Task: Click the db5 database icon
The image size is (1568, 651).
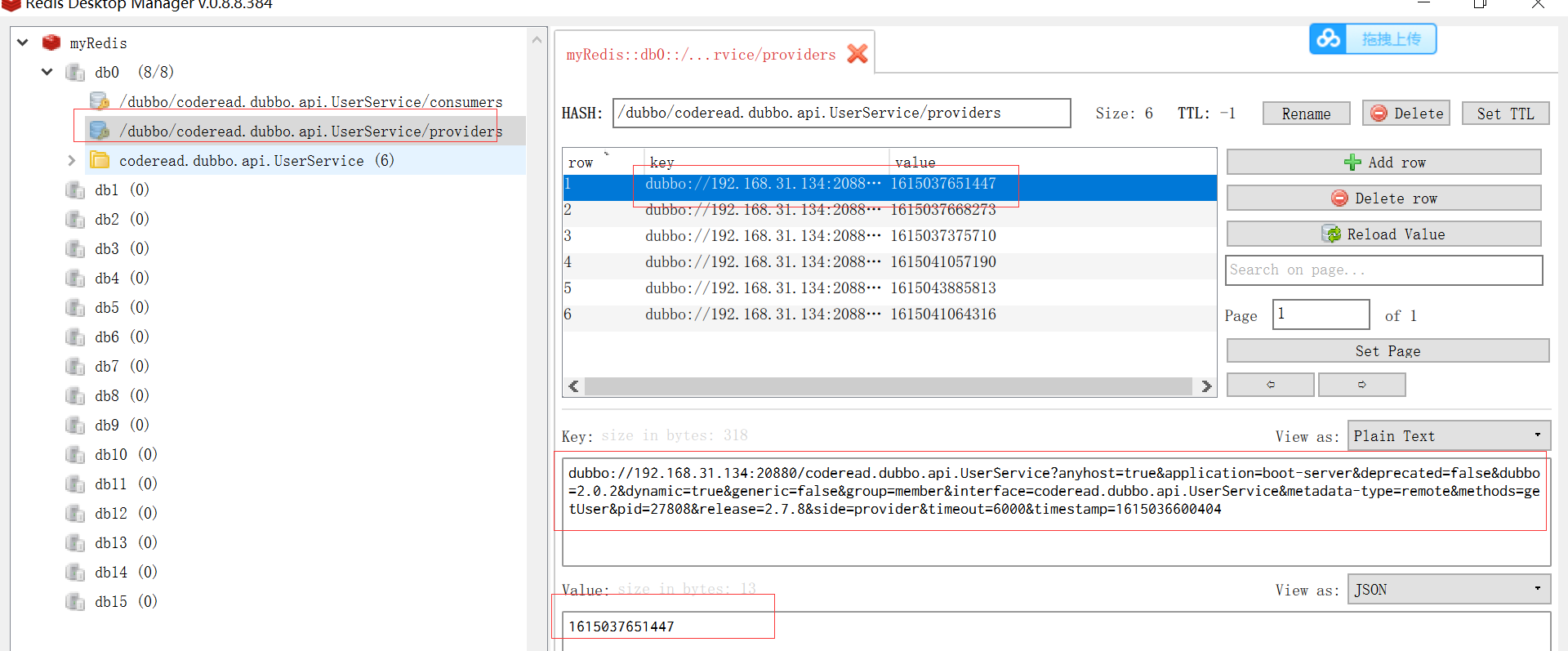Action: point(75,307)
